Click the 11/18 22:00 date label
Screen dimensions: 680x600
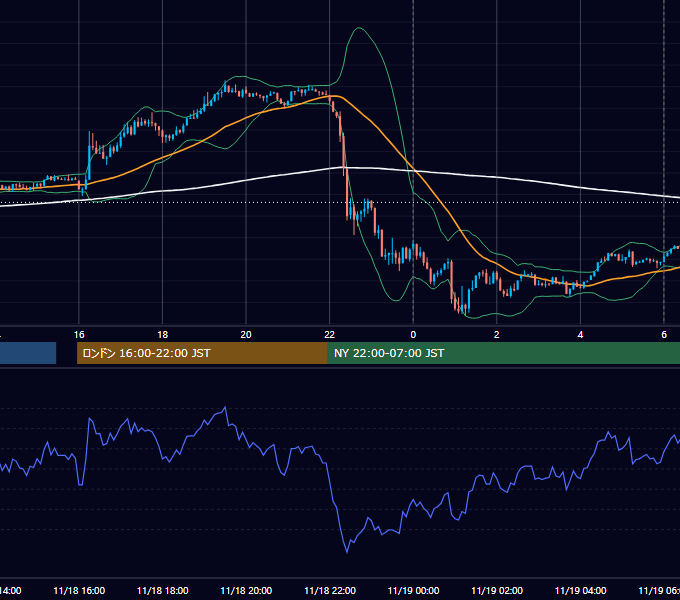click(330, 590)
